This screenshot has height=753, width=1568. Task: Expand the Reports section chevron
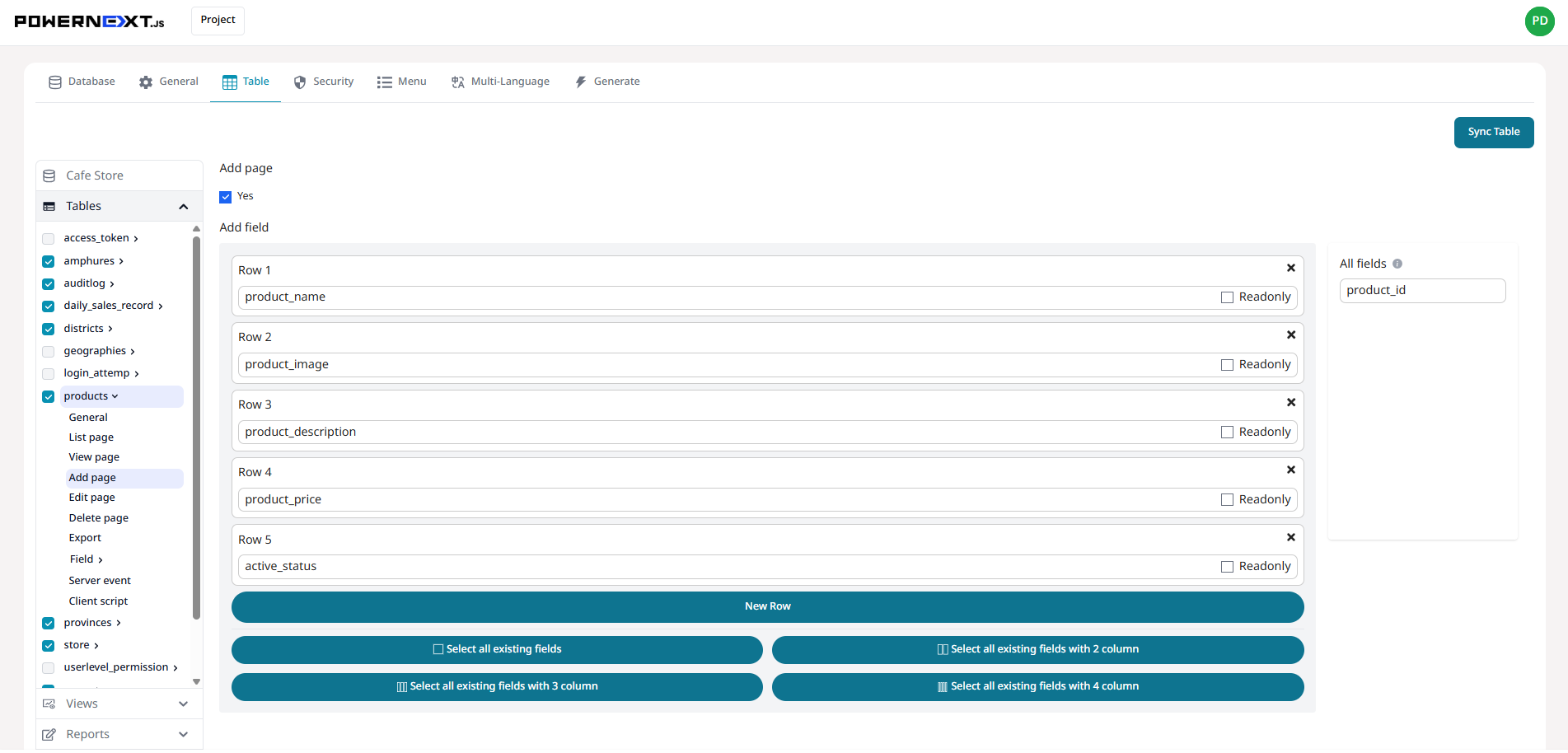(x=184, y=735)
